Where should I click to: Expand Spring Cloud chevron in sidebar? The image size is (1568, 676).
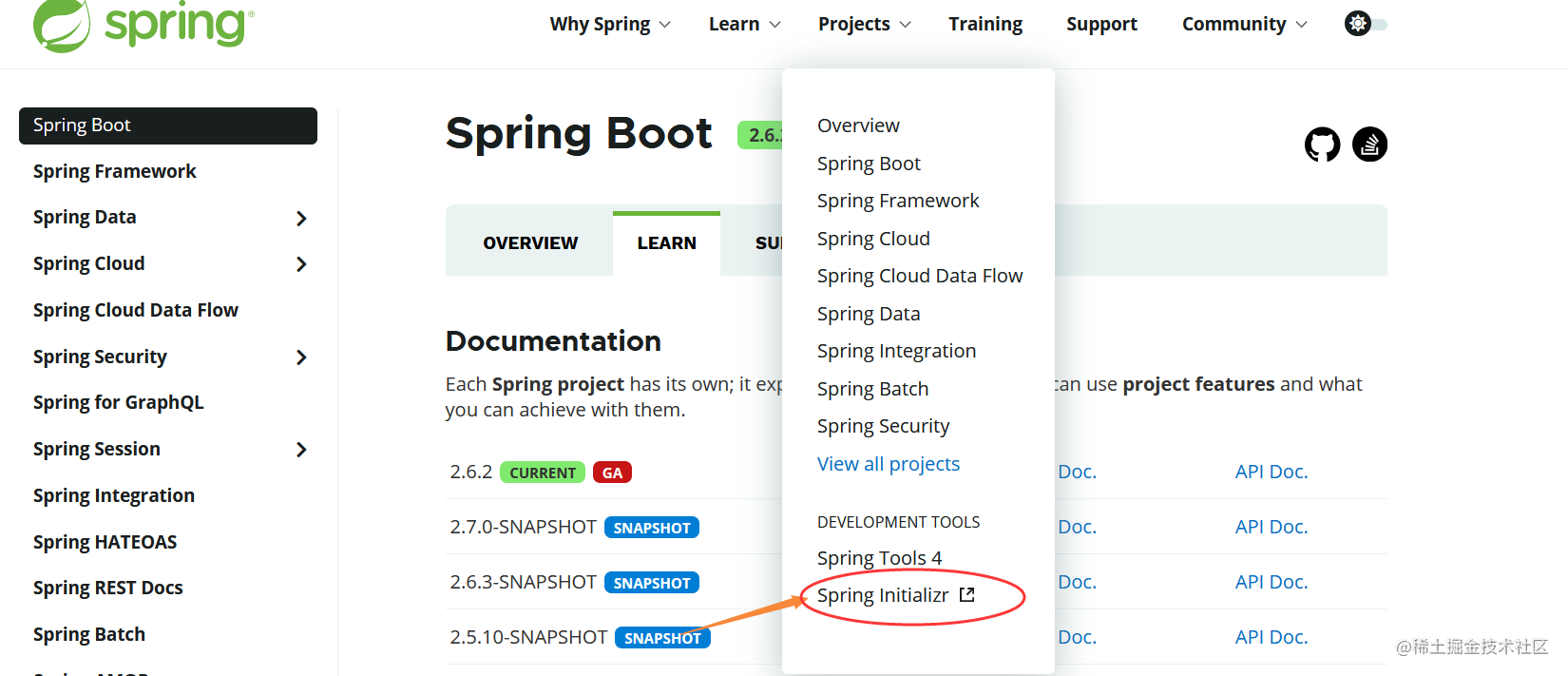[x=301, y=264]
